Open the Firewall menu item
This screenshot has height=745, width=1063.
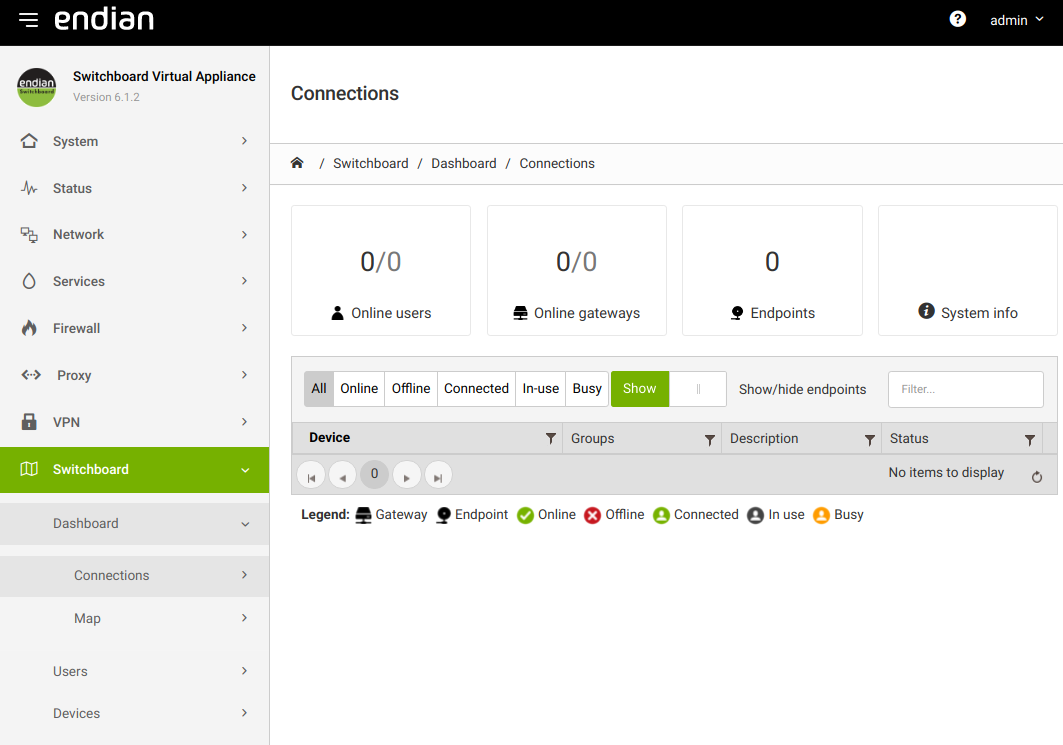click(134, 328)
